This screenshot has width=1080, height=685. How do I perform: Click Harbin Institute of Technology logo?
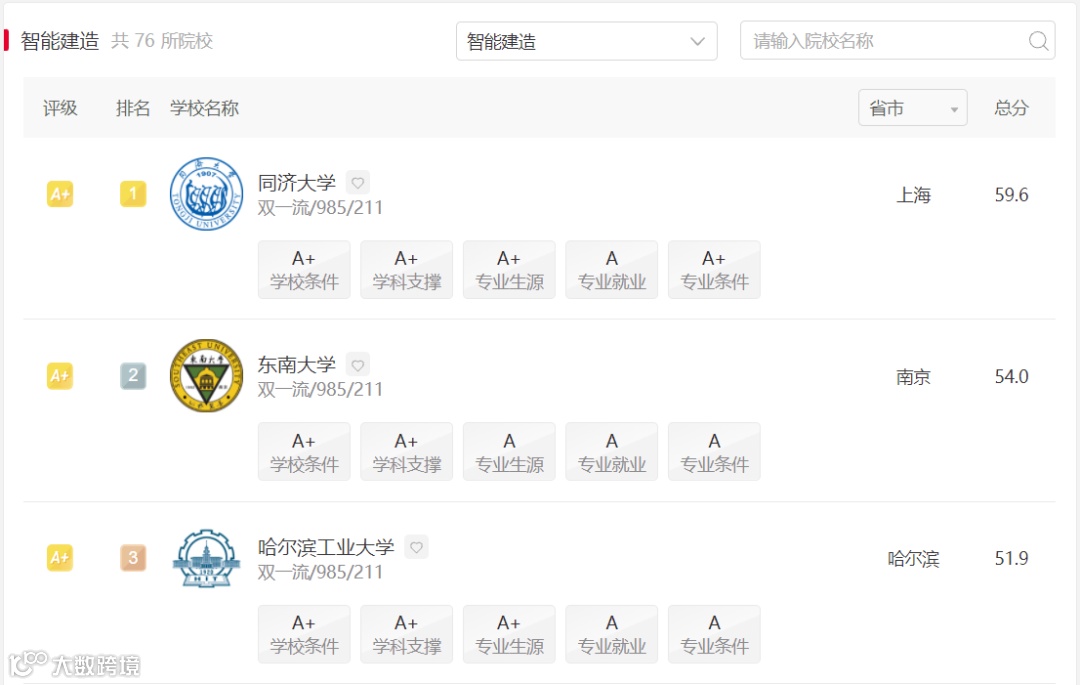click(206, 558)
